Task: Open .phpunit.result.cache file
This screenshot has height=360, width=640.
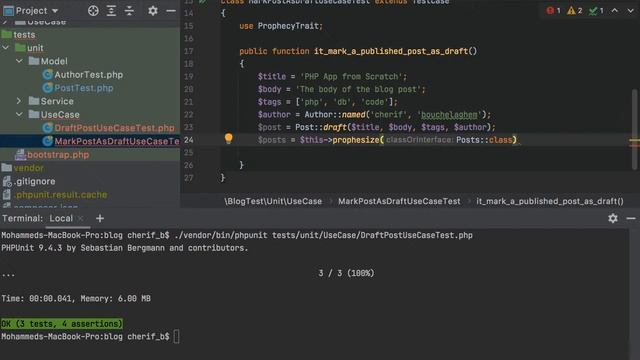Action: pos(61,195)
